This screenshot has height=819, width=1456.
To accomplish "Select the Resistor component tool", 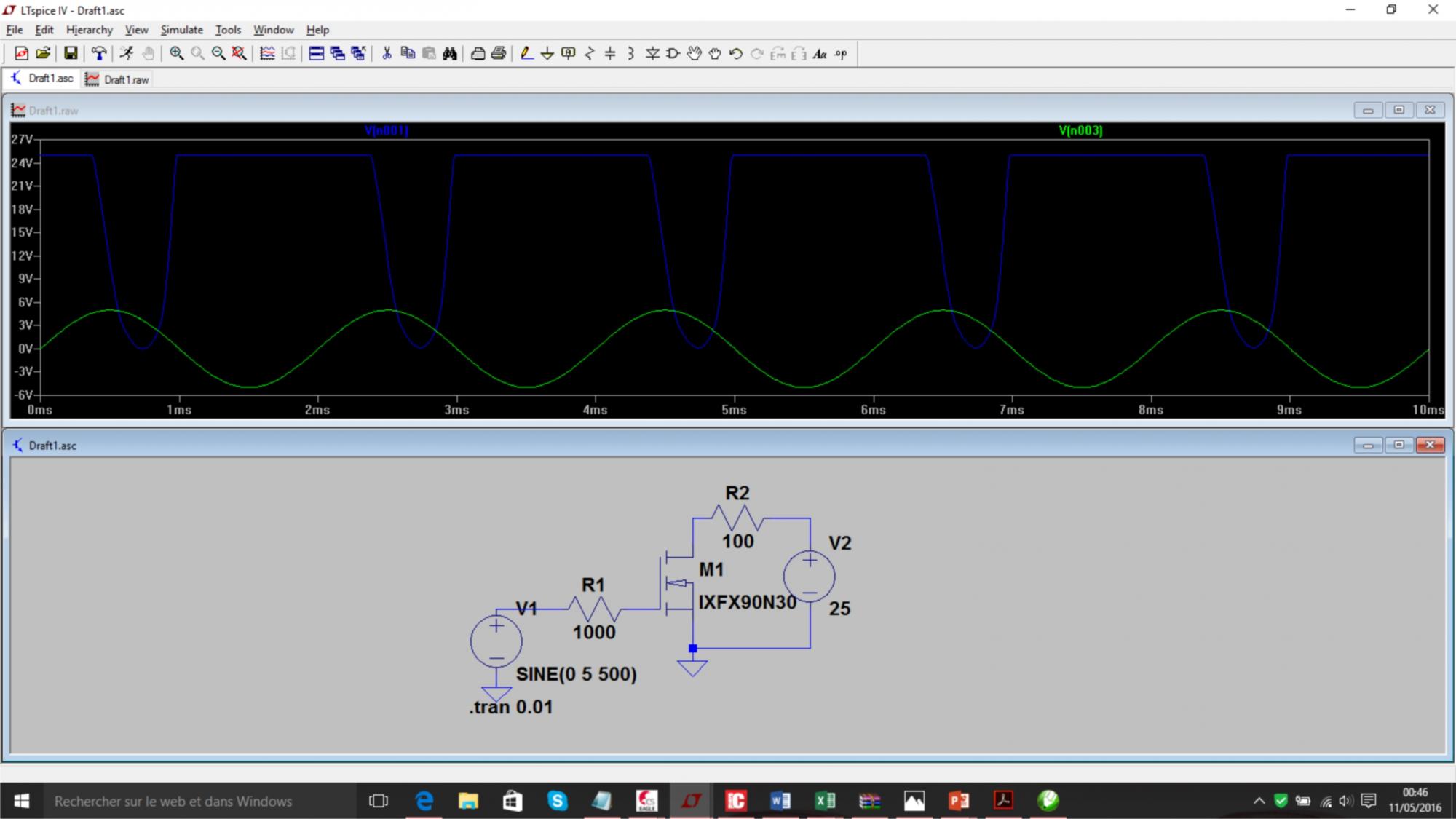I will [x=590, y=53].
